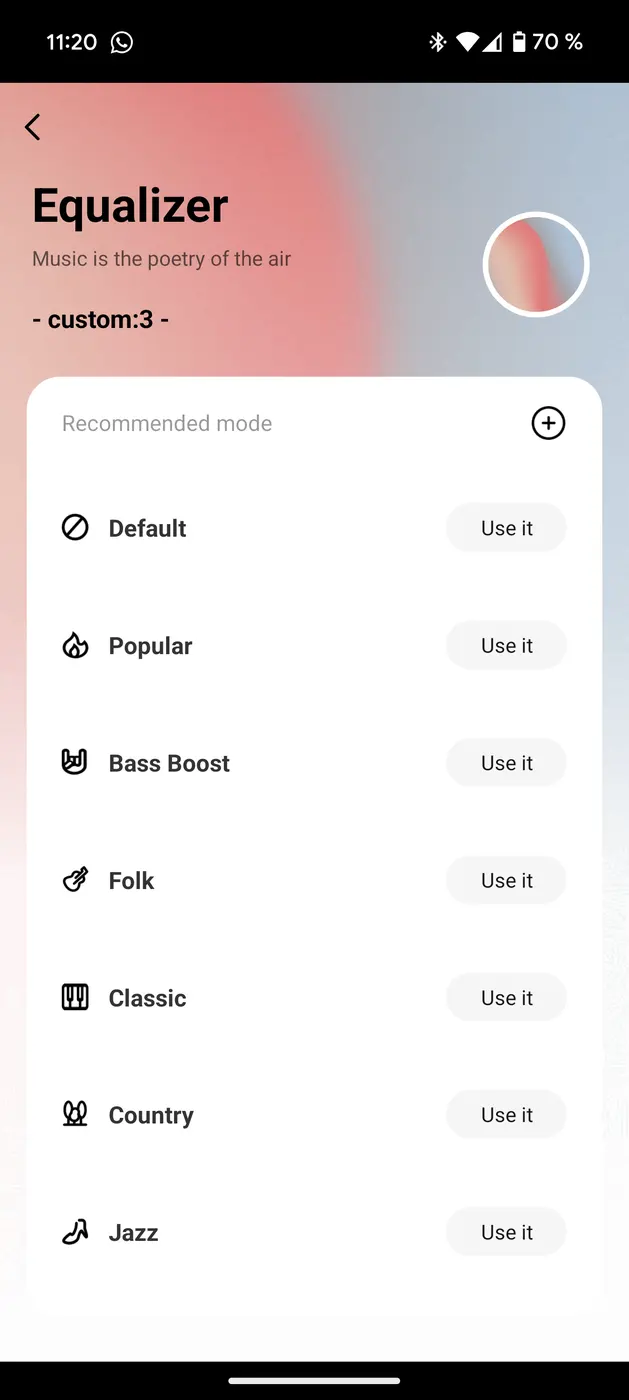This screenshot has width=629, height=1400.
Task: Turn on Jazz preset via Use it
Action: pyautogui.click(x=506, y=1232)
